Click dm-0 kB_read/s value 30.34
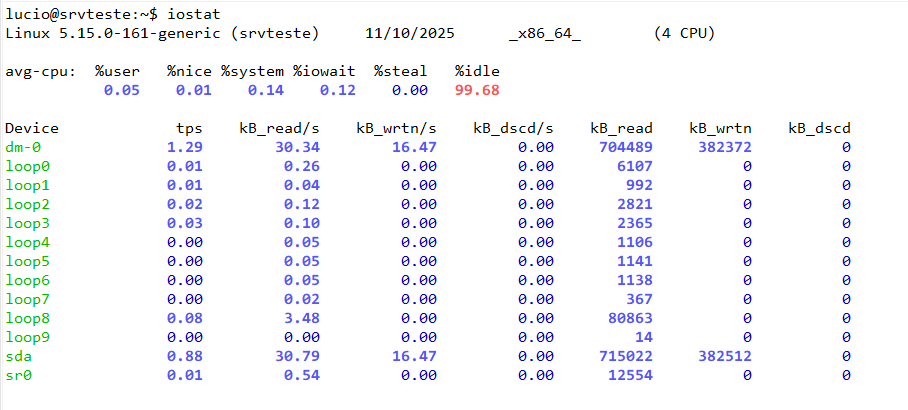The height and width of the screenshot is (410, 908). (297, 148)
